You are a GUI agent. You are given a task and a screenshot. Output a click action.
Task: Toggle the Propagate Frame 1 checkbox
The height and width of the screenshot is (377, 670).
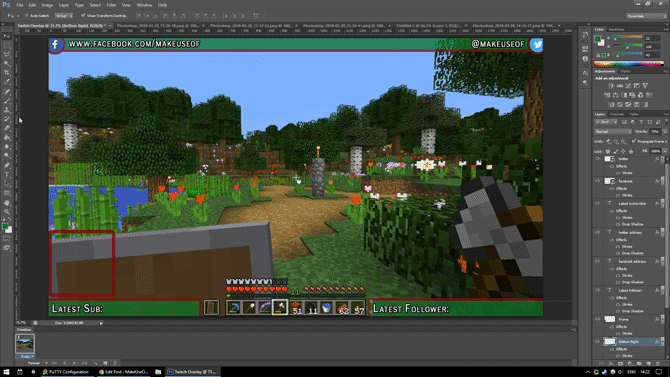point(634,141)
